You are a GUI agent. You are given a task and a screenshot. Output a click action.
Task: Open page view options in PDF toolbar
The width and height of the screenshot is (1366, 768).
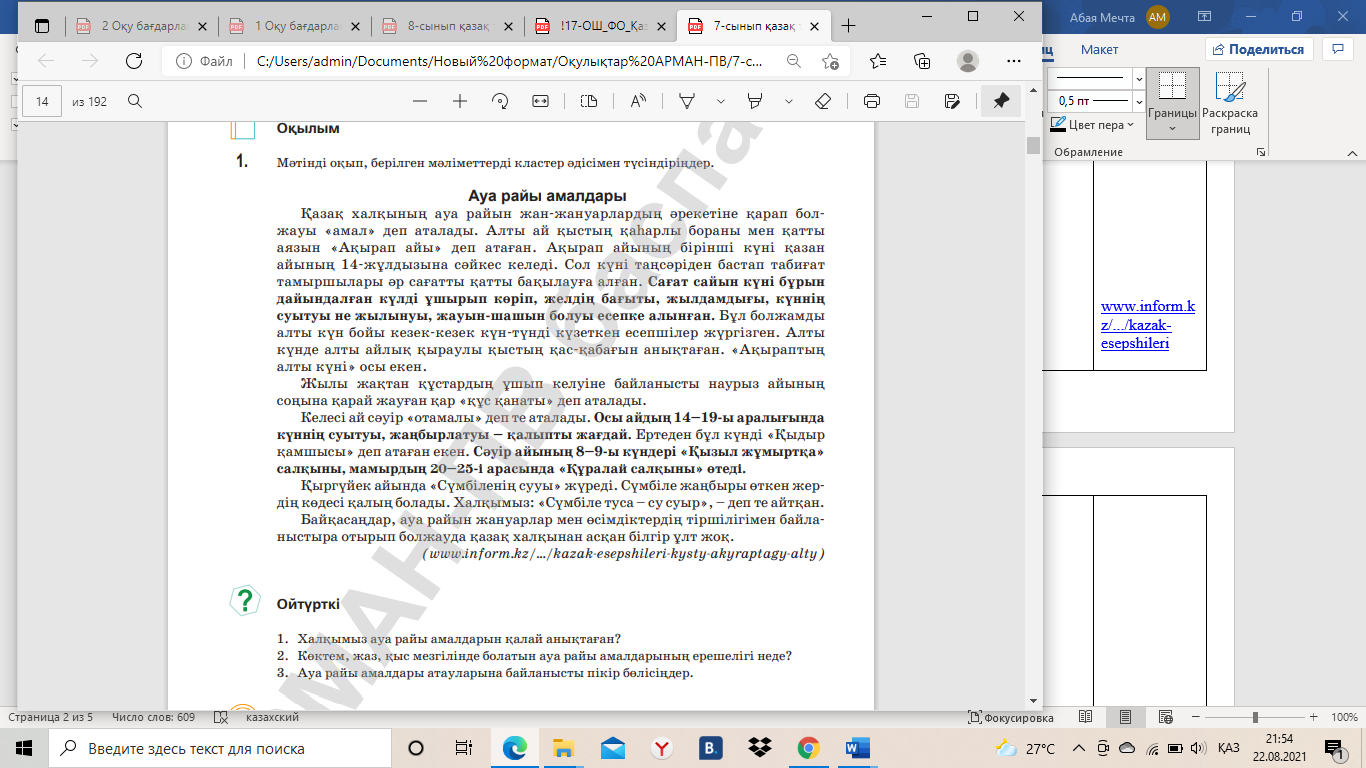click(x=589, y=101)
